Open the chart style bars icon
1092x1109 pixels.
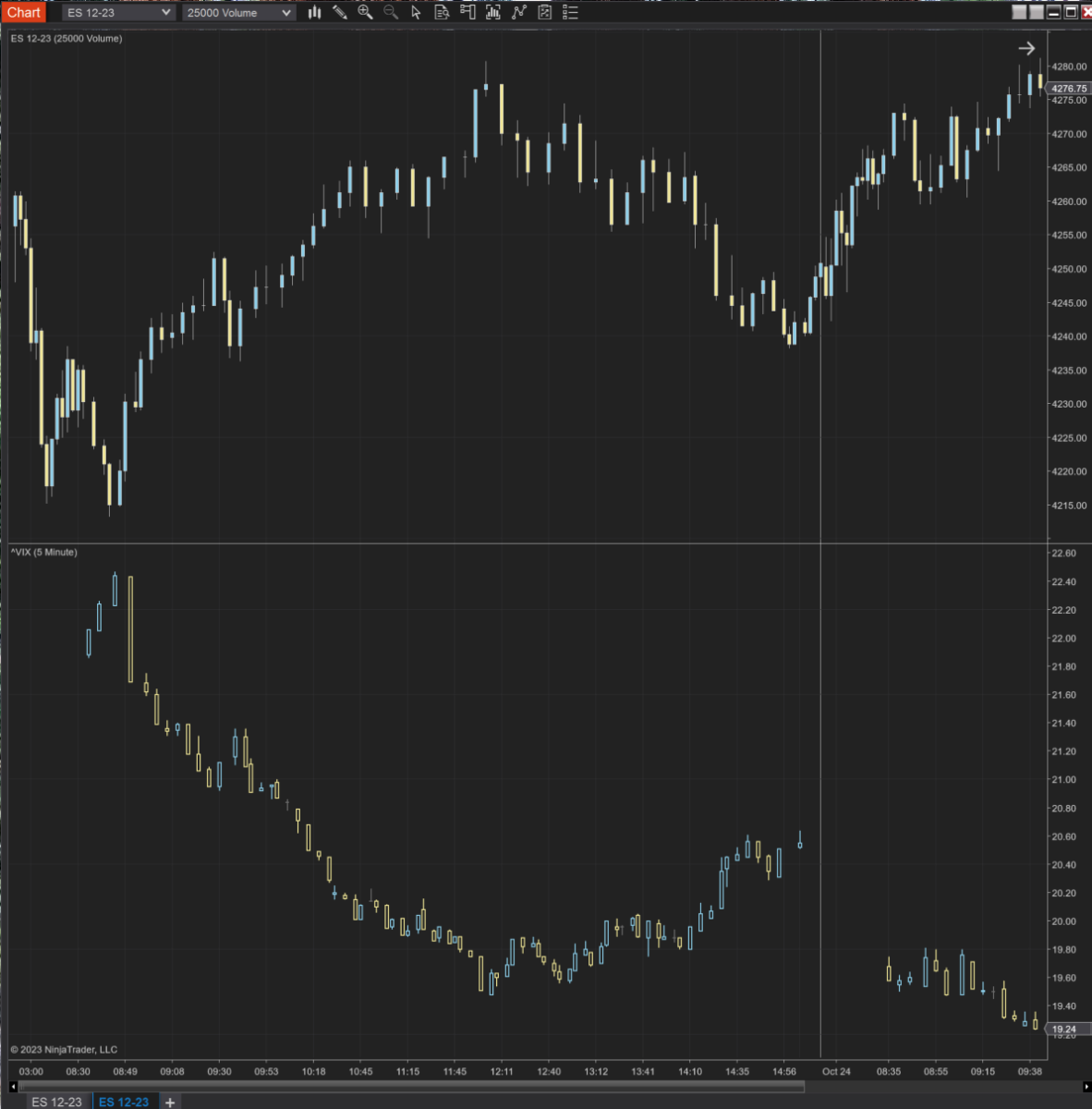(x=315, y=12)
